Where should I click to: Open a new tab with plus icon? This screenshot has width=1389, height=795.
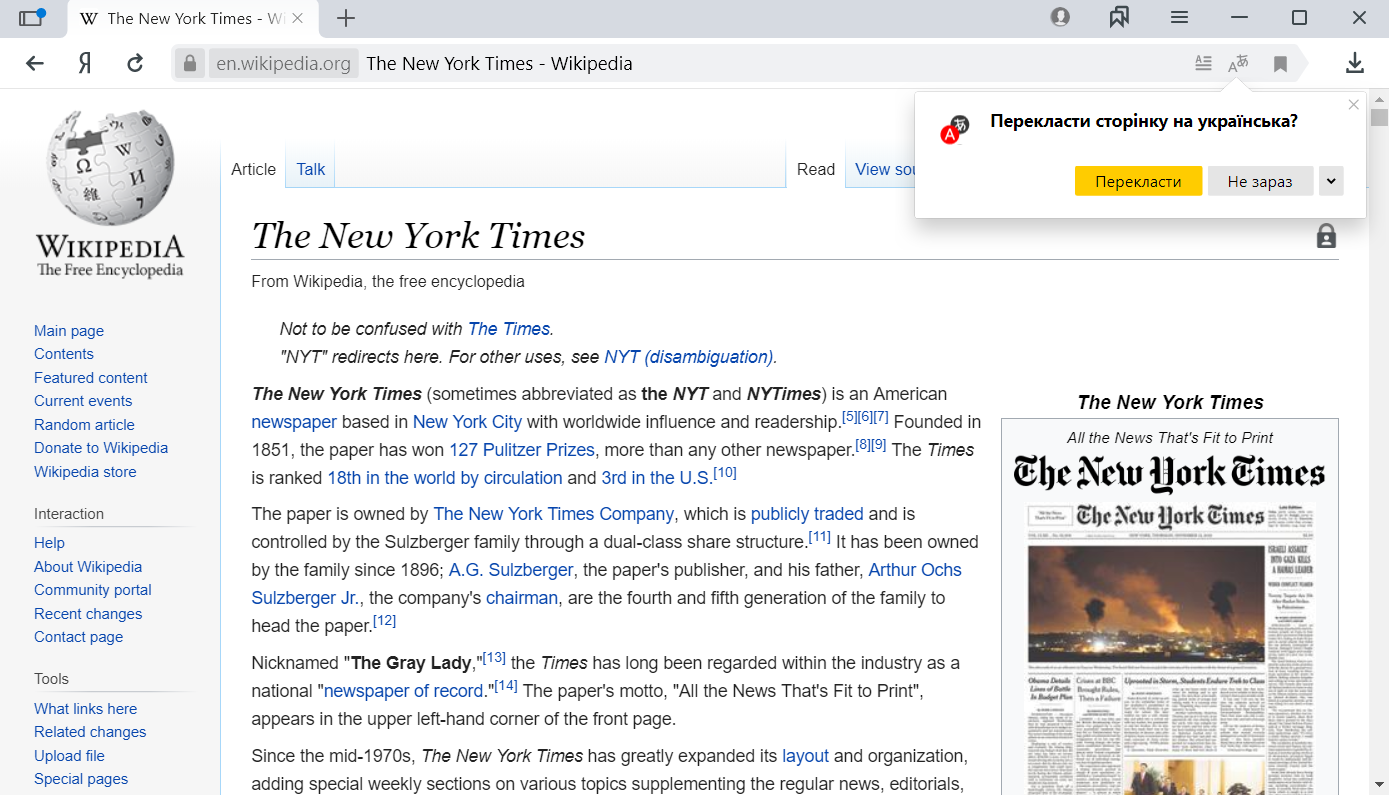(346, 18)
